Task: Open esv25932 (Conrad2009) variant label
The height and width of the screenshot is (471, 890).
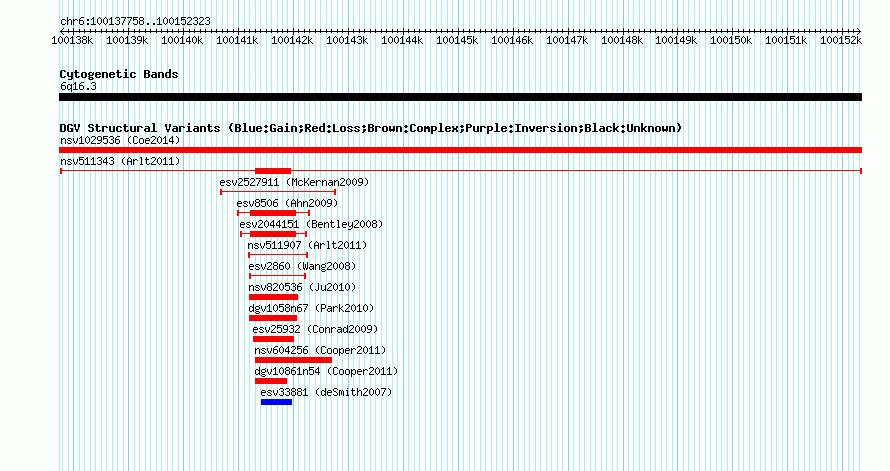Action: click(x=315, y=329)
